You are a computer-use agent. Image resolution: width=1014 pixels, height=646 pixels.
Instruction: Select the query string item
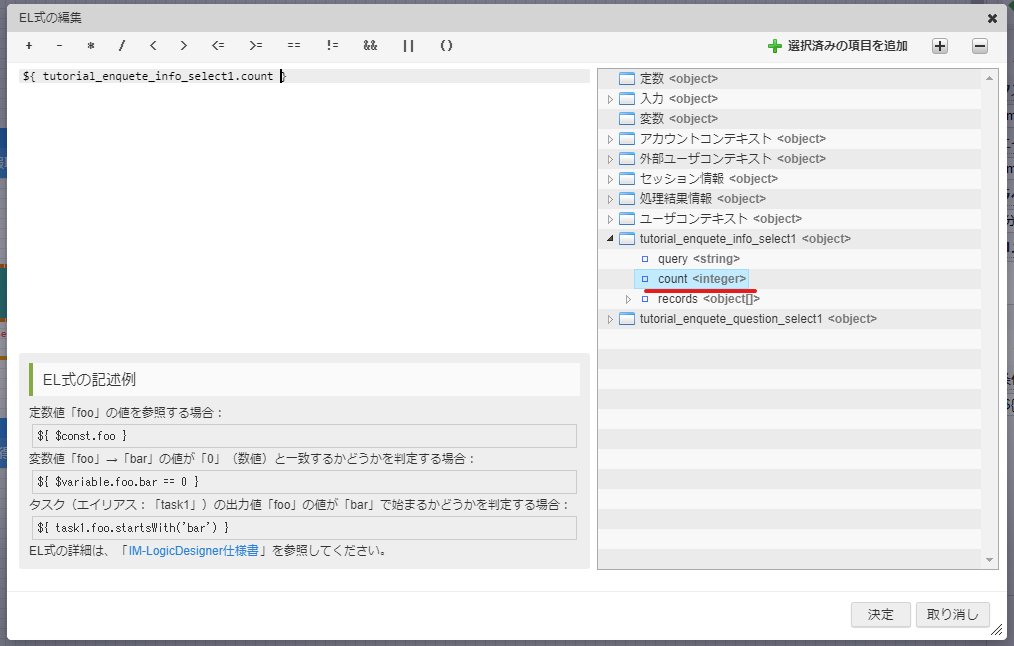point(698,259)
